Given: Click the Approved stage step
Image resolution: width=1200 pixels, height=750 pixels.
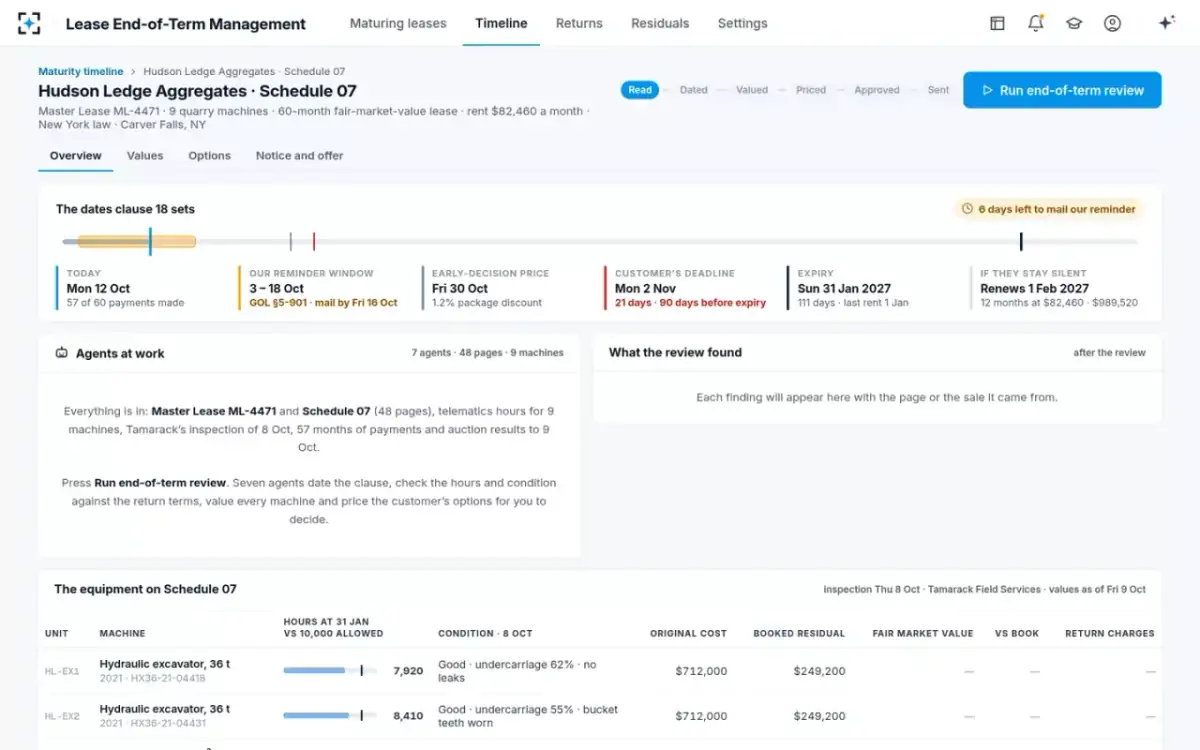Looking at the screenshot, I should [x=877, y=90].
